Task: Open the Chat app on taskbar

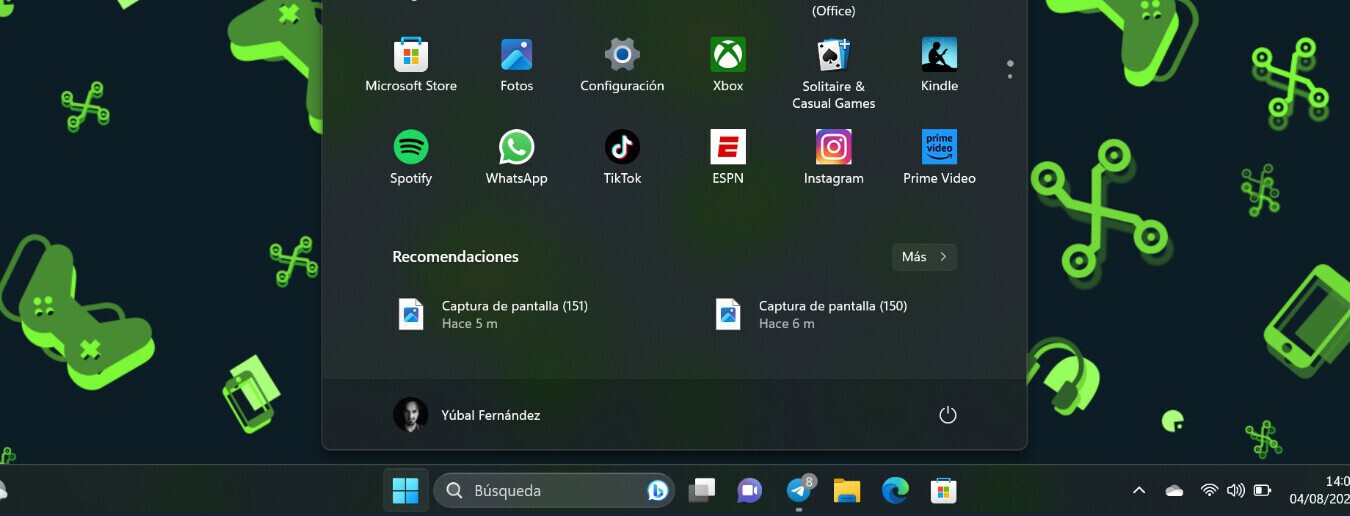Action: [750, 491]
